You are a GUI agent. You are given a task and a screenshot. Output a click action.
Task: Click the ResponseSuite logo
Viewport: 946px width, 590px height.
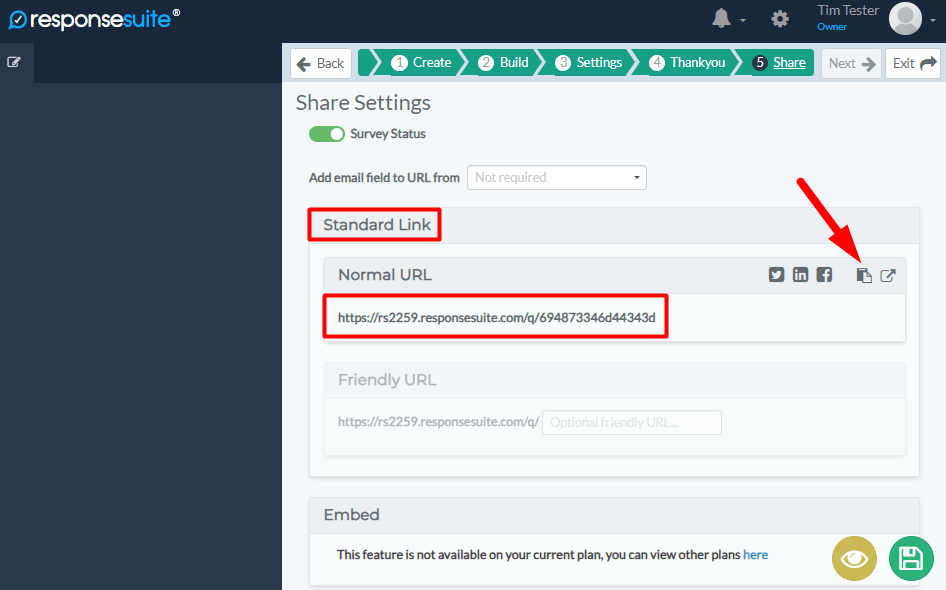coord(94,19)
